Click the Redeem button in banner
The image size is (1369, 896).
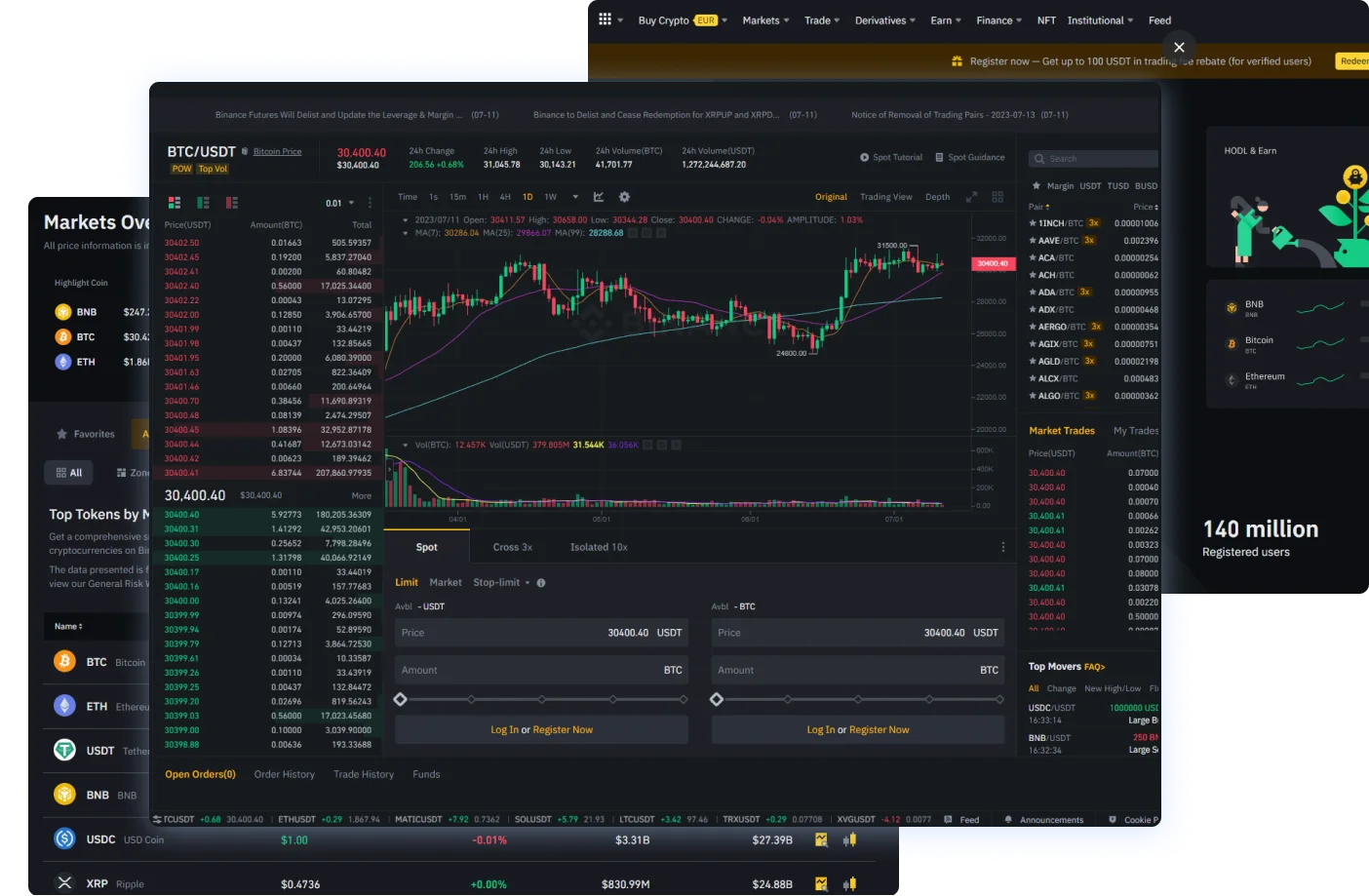pos(1352,60)
